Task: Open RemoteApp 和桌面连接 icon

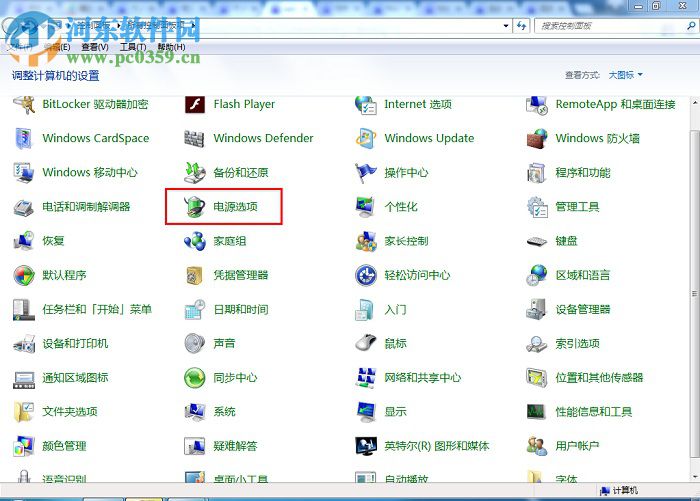Action: coord(537,104)
